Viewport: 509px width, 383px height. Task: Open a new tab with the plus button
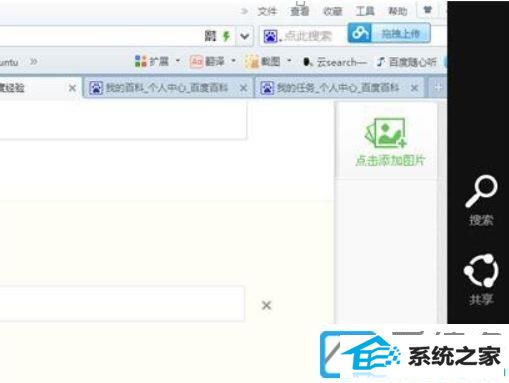(437, 88)
